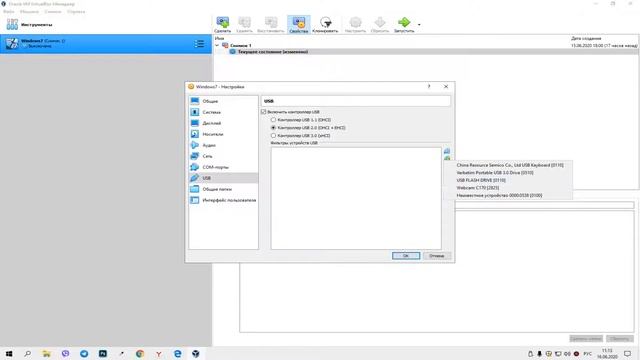Select Контроллер USB 1.1 (OHCI) radio button

pos(273,120)
